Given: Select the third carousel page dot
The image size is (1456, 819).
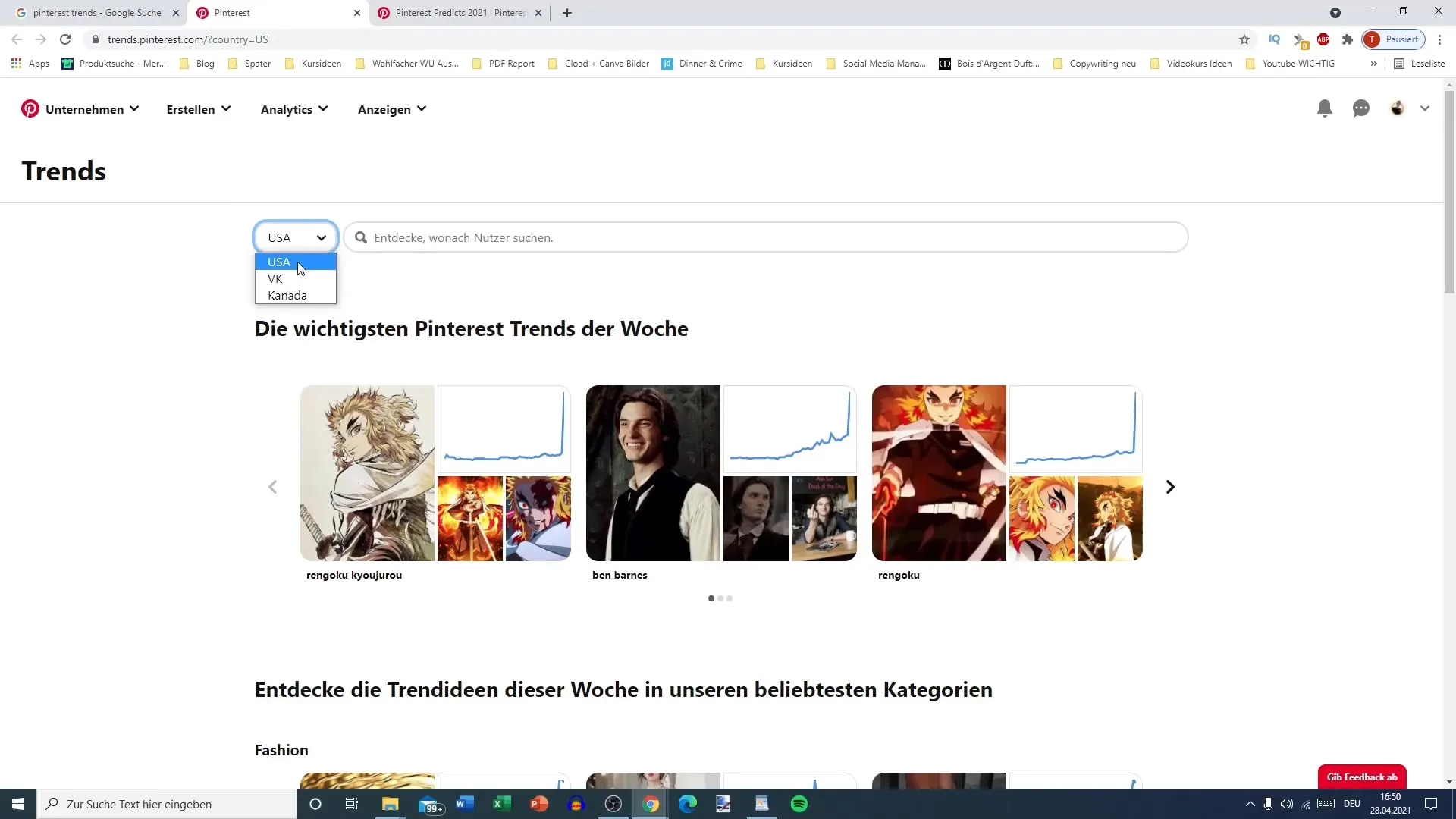Looking at the screenshot, I should click(730, 598).
